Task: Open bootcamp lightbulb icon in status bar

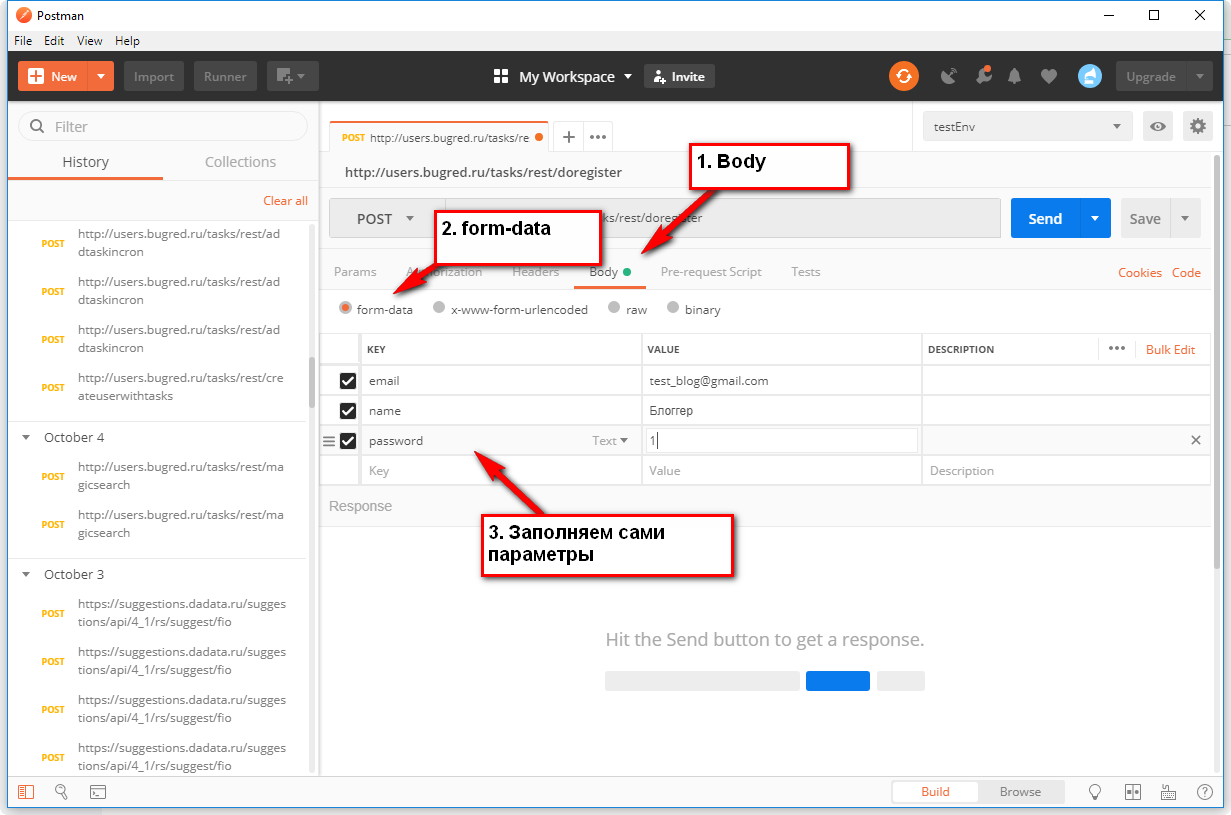Action: [1095, 792]
